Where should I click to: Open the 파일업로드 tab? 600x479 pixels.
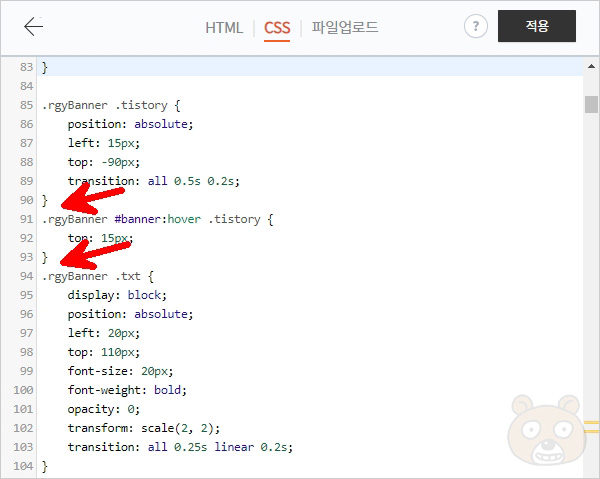point(345,27)
